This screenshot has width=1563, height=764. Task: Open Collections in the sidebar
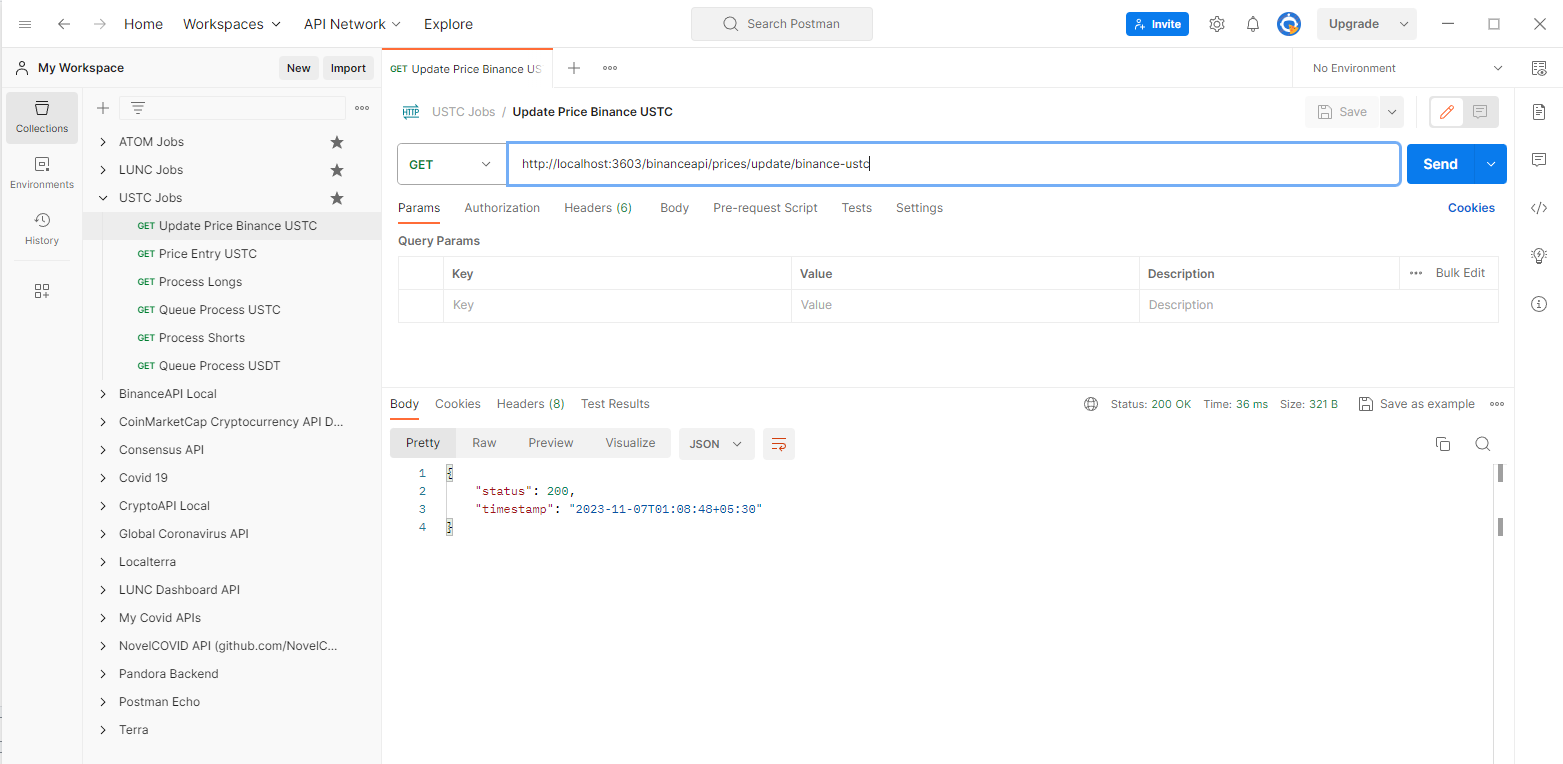point(42,118)
